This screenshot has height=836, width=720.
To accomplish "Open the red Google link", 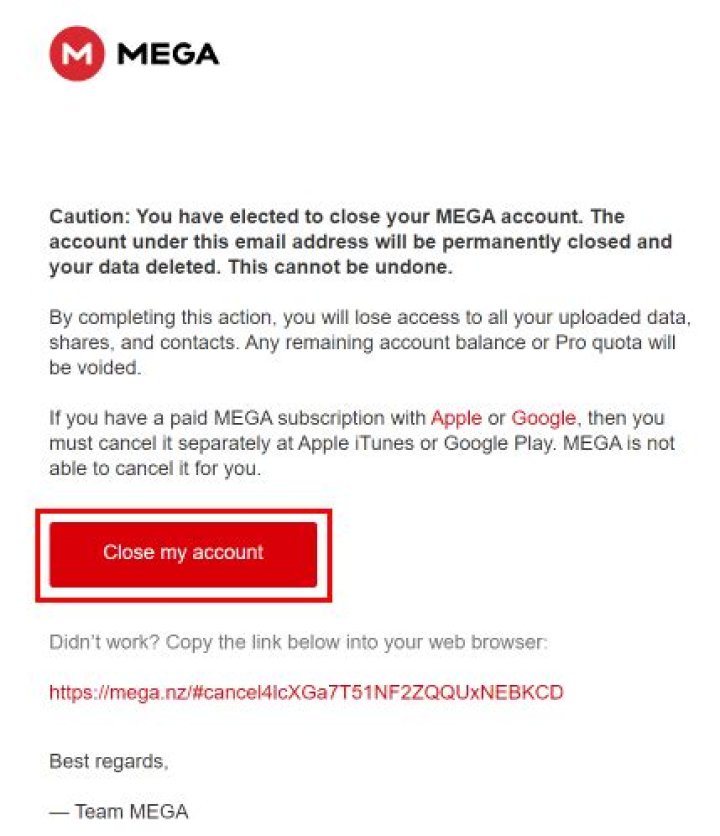I will 543,417.
